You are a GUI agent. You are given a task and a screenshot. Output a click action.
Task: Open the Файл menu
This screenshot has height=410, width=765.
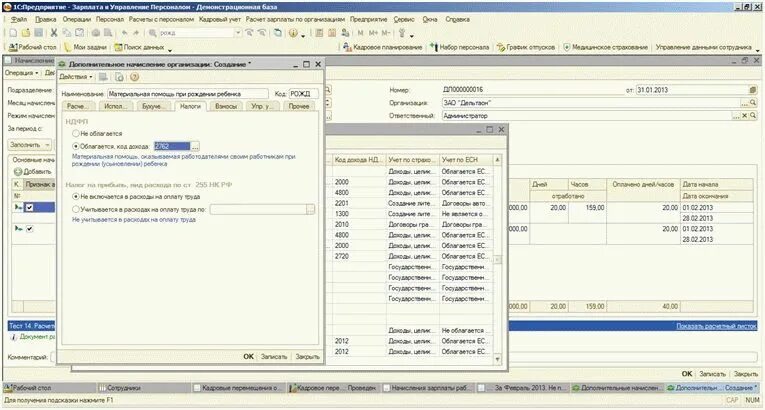pyautogui.click(x=19, y=20)
